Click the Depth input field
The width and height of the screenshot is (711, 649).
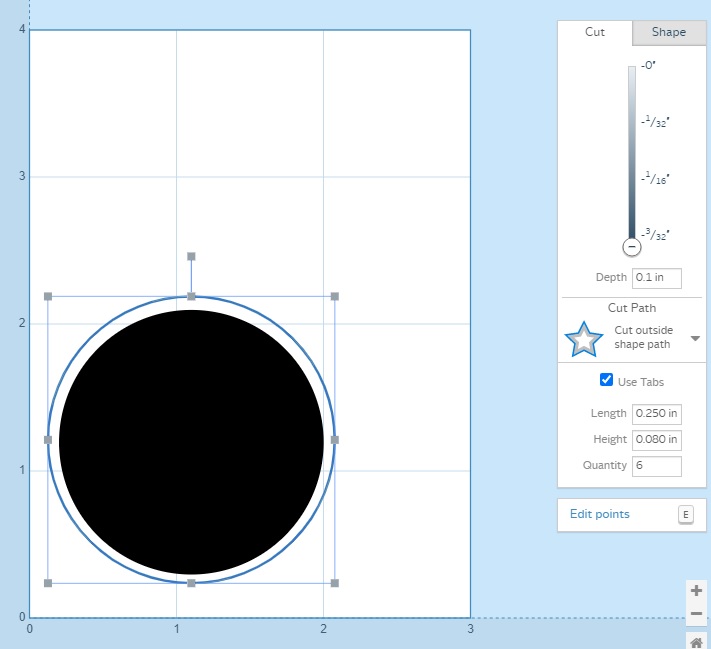tap(656, 277)
